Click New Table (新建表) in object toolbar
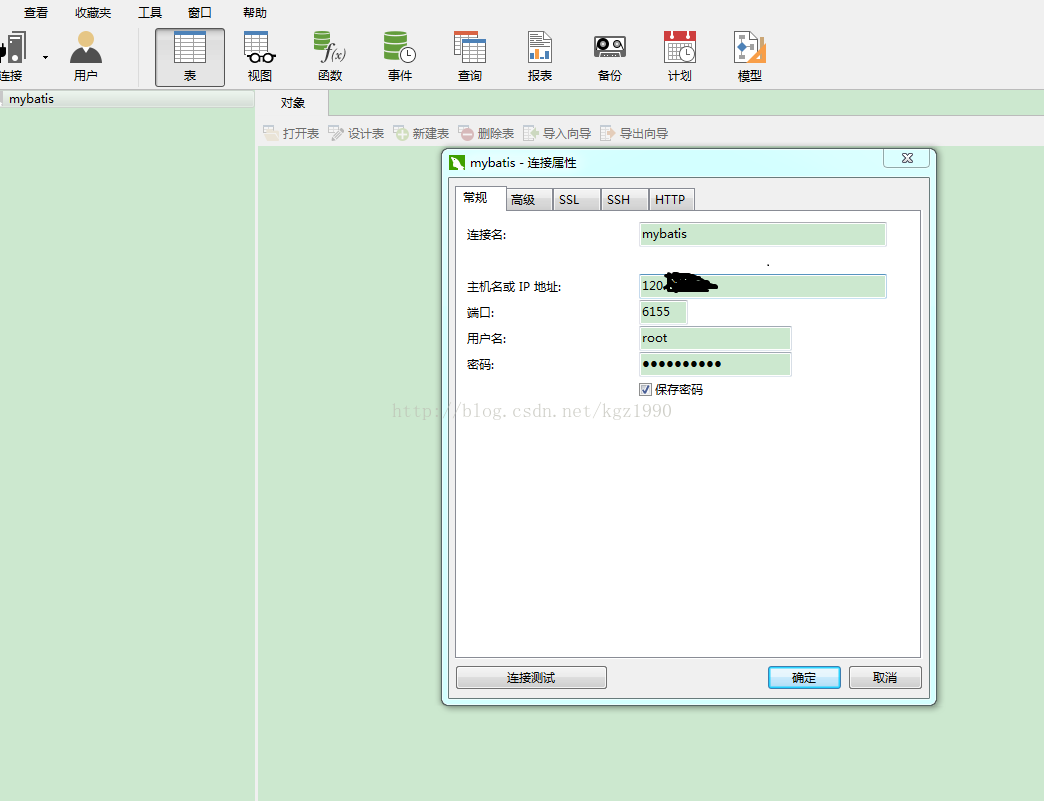The width and height of the screenshot is (1044, 801). (421, 133)
